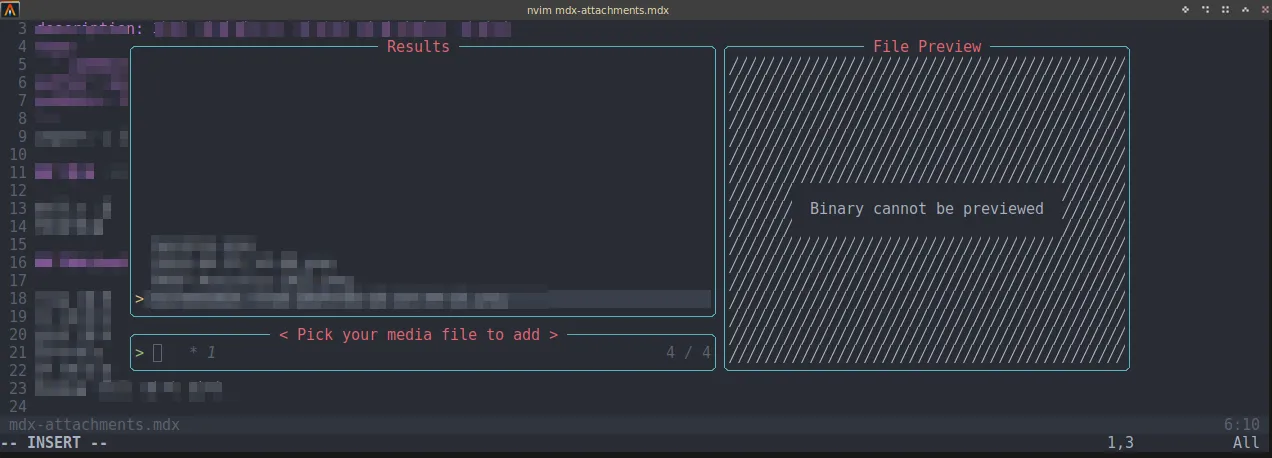
Task: Click the 'Pick your media file to add' title
Action: pyautogui.click(x=418, y=334)
